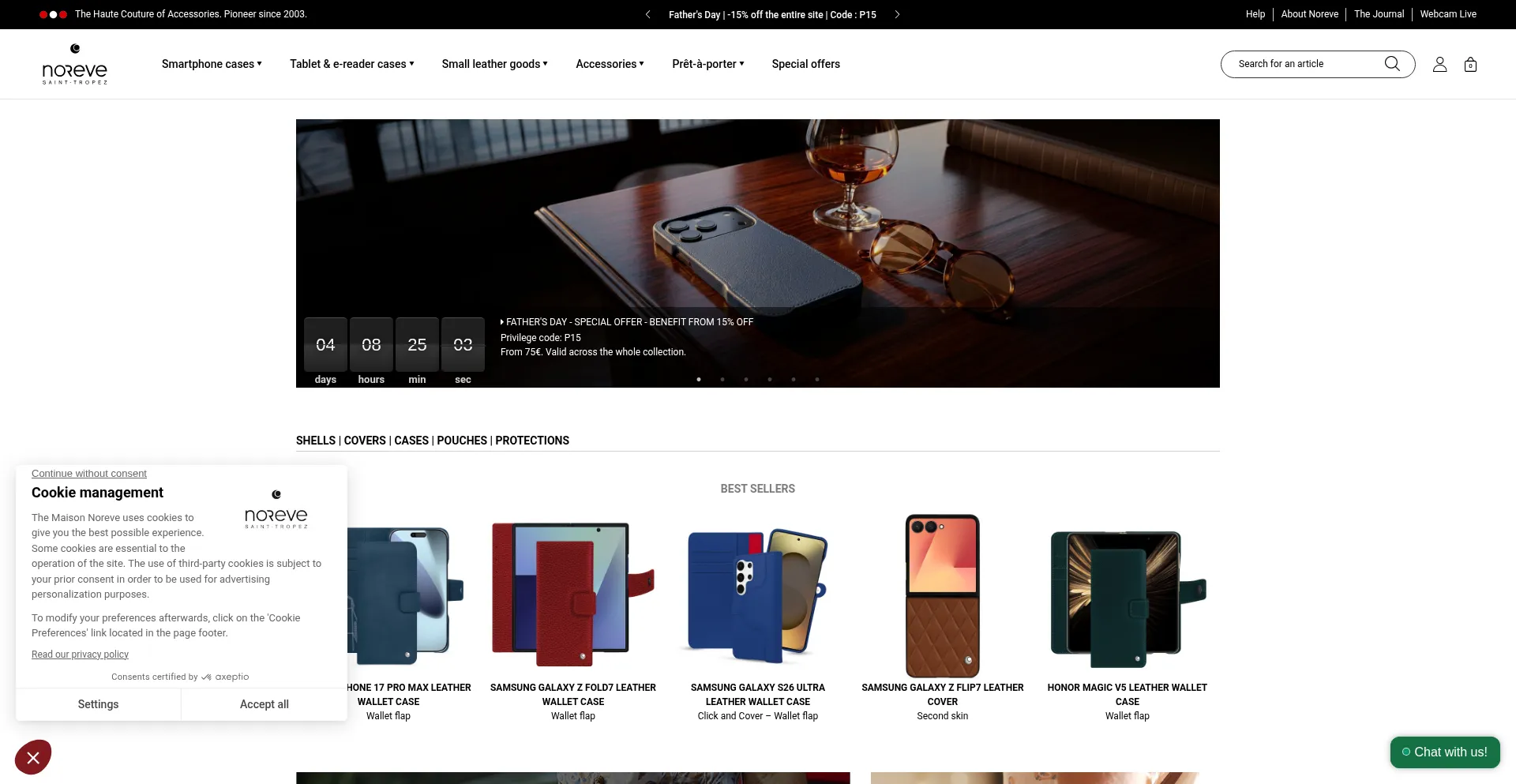Show next promo banner message arrow

coord(897,14)
